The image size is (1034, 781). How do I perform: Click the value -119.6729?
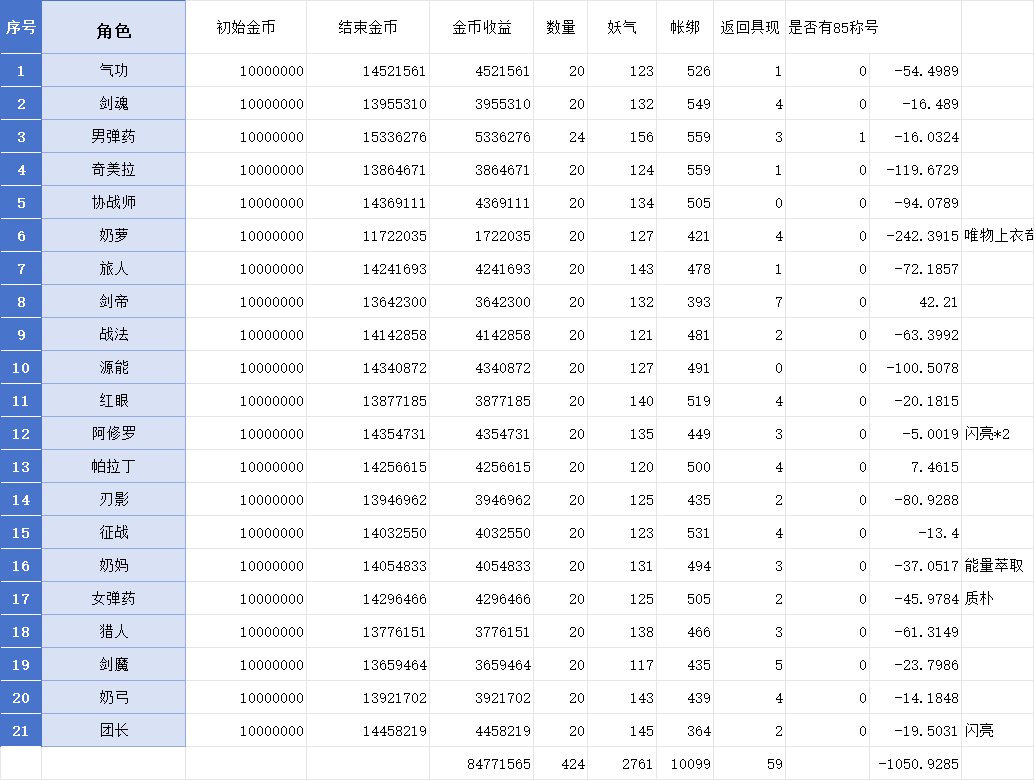coord(923,170)
